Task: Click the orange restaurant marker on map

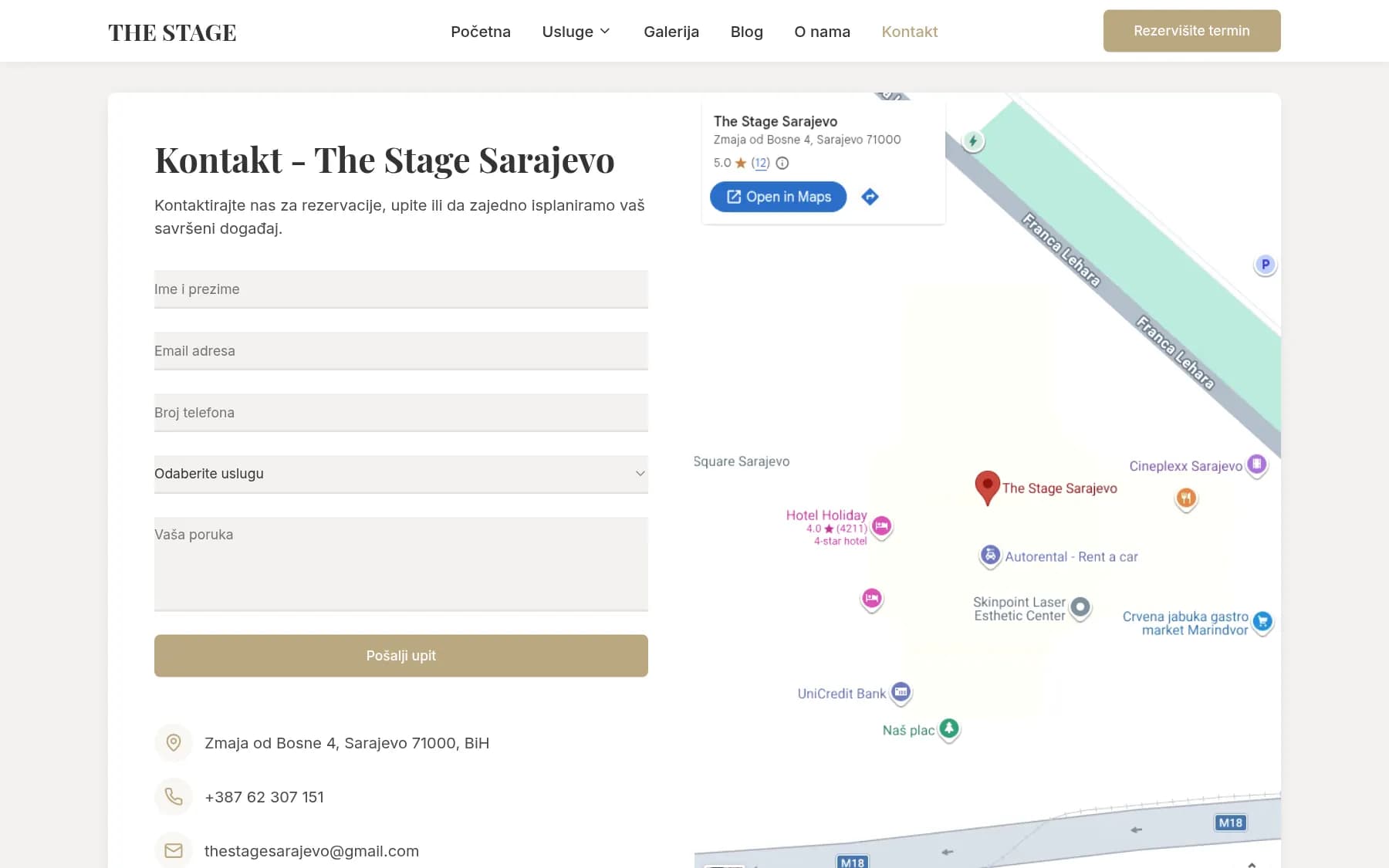Action: pyautogui.click(x=1186, y=498)
